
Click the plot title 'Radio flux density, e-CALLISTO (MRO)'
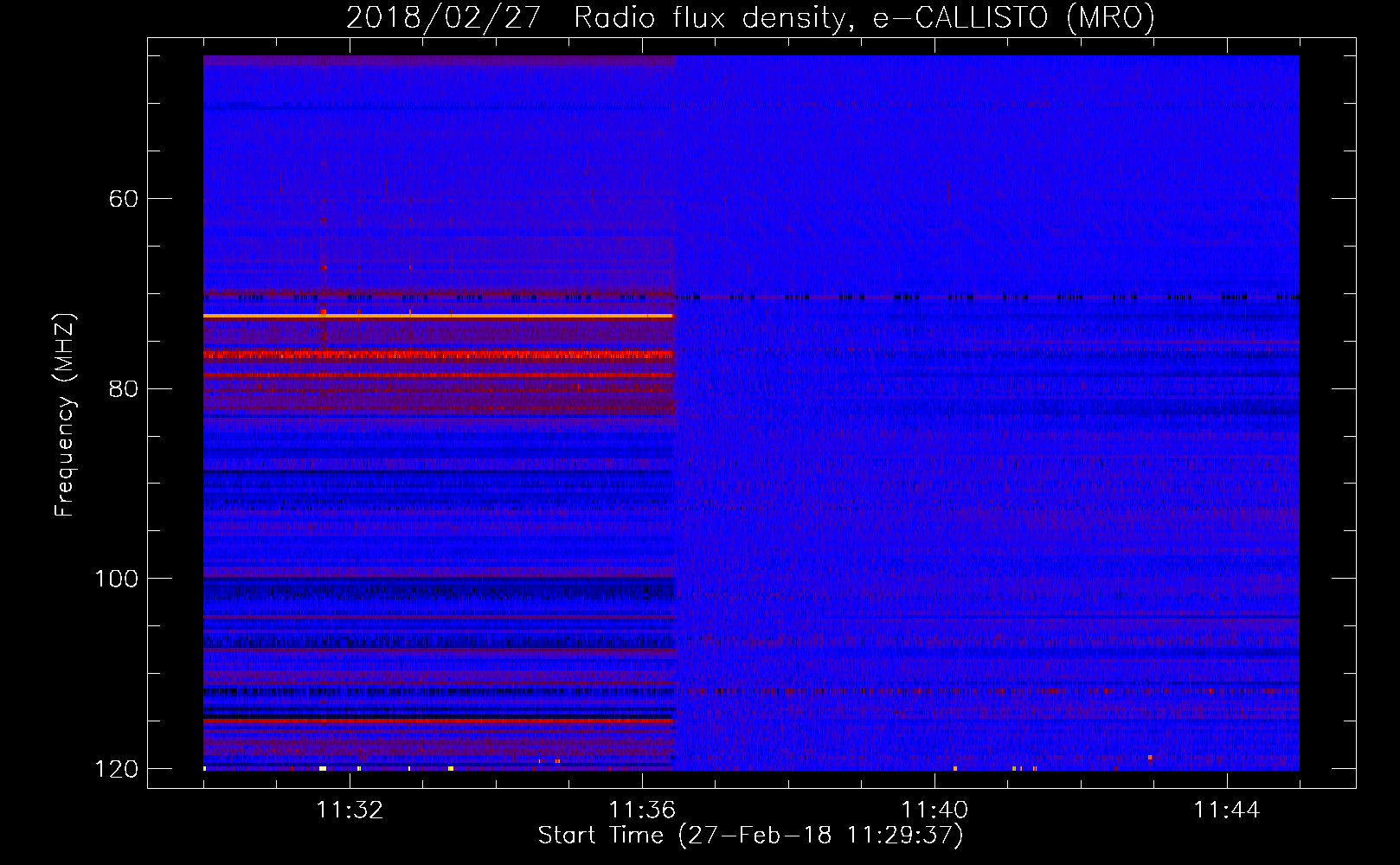click(864, 17)
